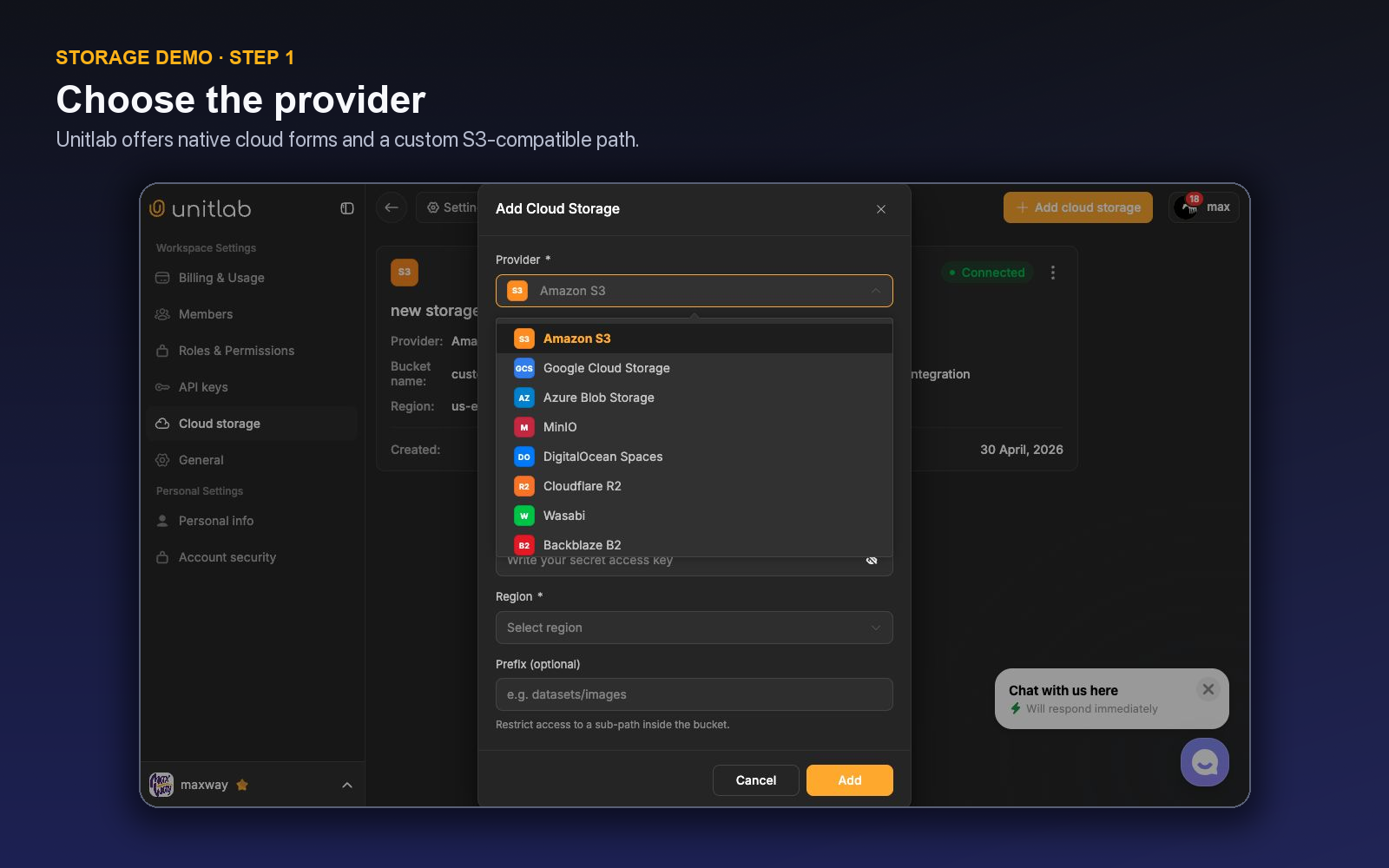Click the GCS provider icon
This screenshot has height=868, width=1389.
coord(523,368)
